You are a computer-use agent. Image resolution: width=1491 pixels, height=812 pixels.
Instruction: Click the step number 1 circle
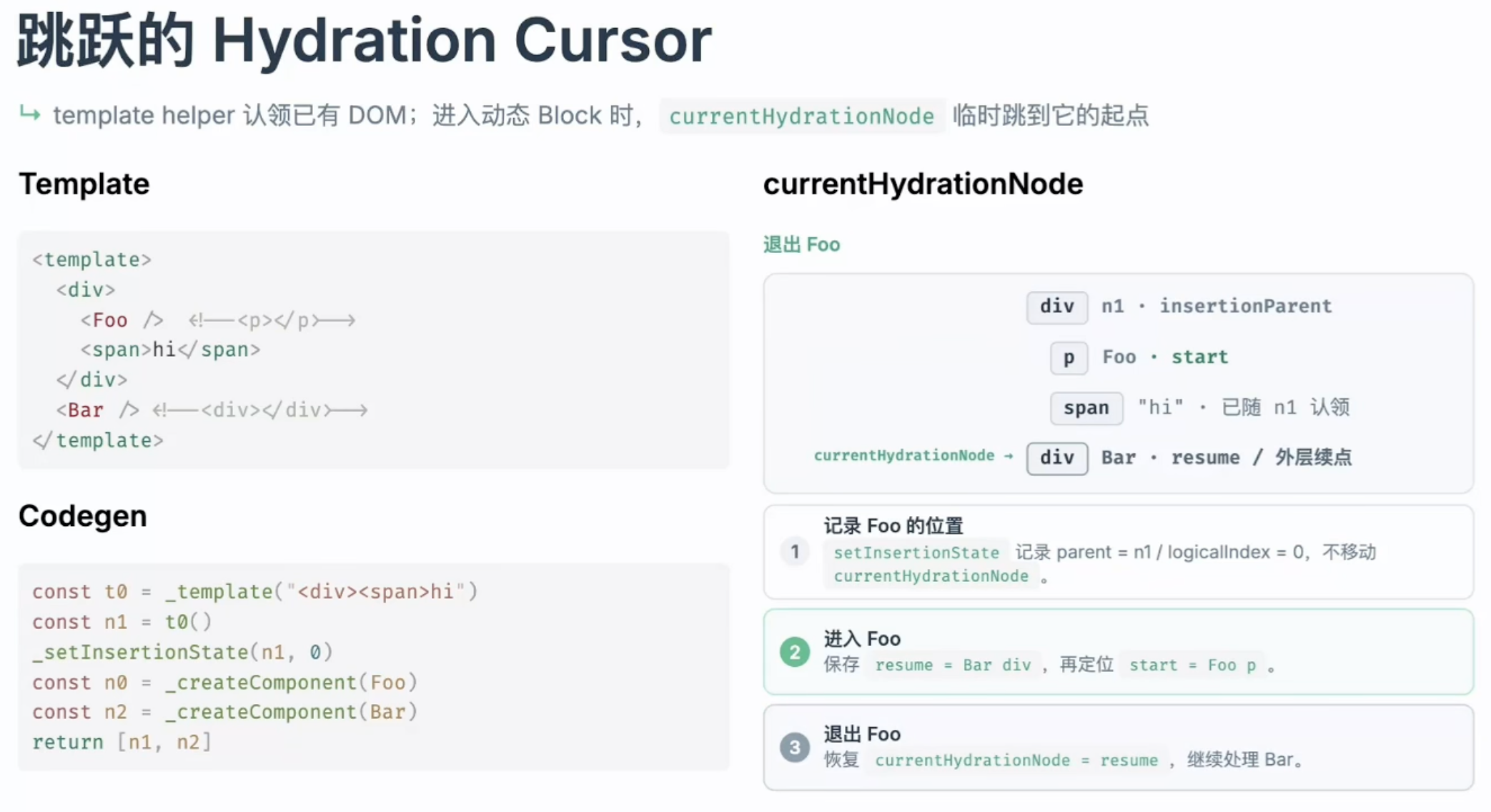pos(794,552)
